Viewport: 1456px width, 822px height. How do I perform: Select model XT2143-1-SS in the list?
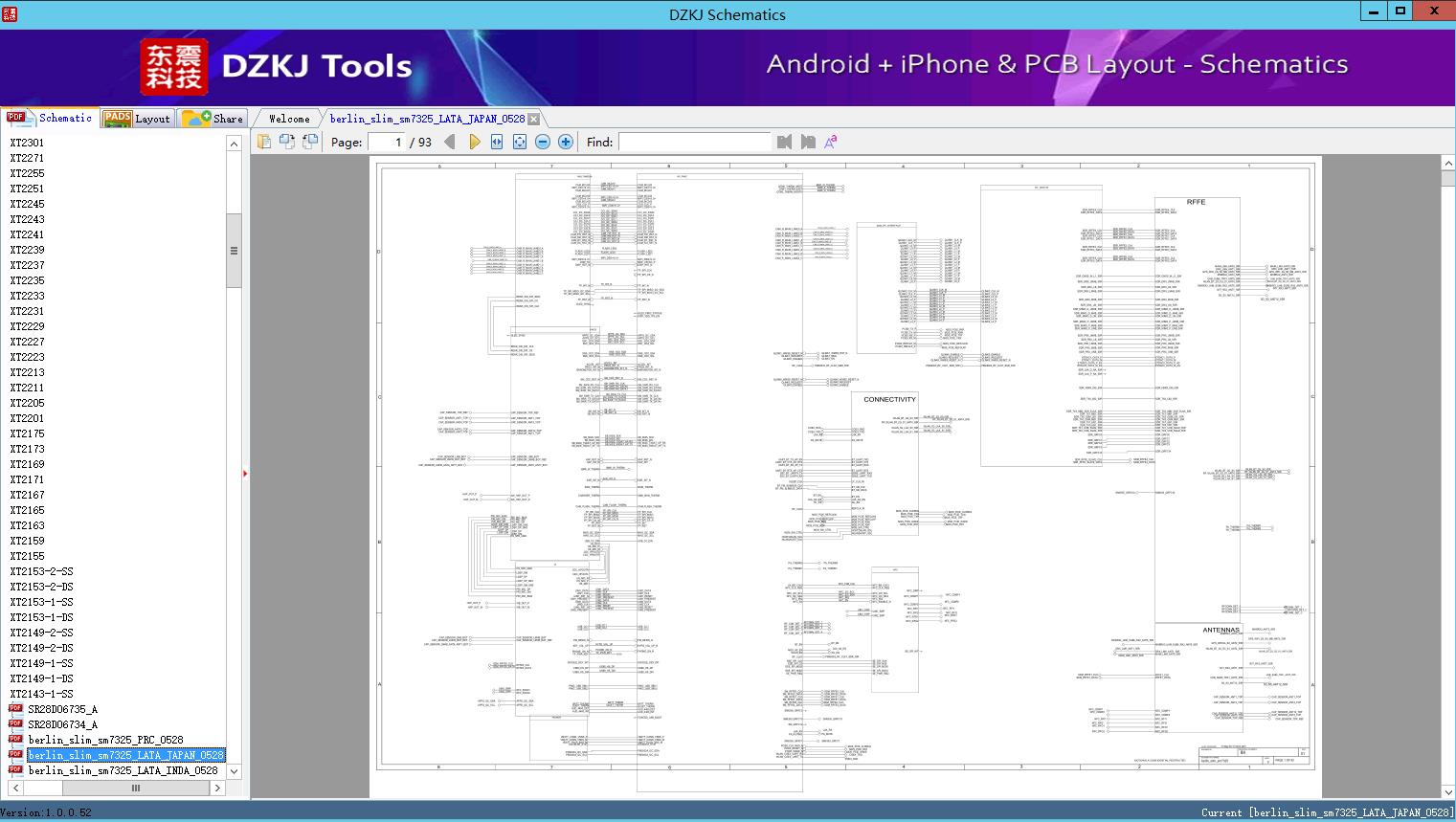click(41, 694)
